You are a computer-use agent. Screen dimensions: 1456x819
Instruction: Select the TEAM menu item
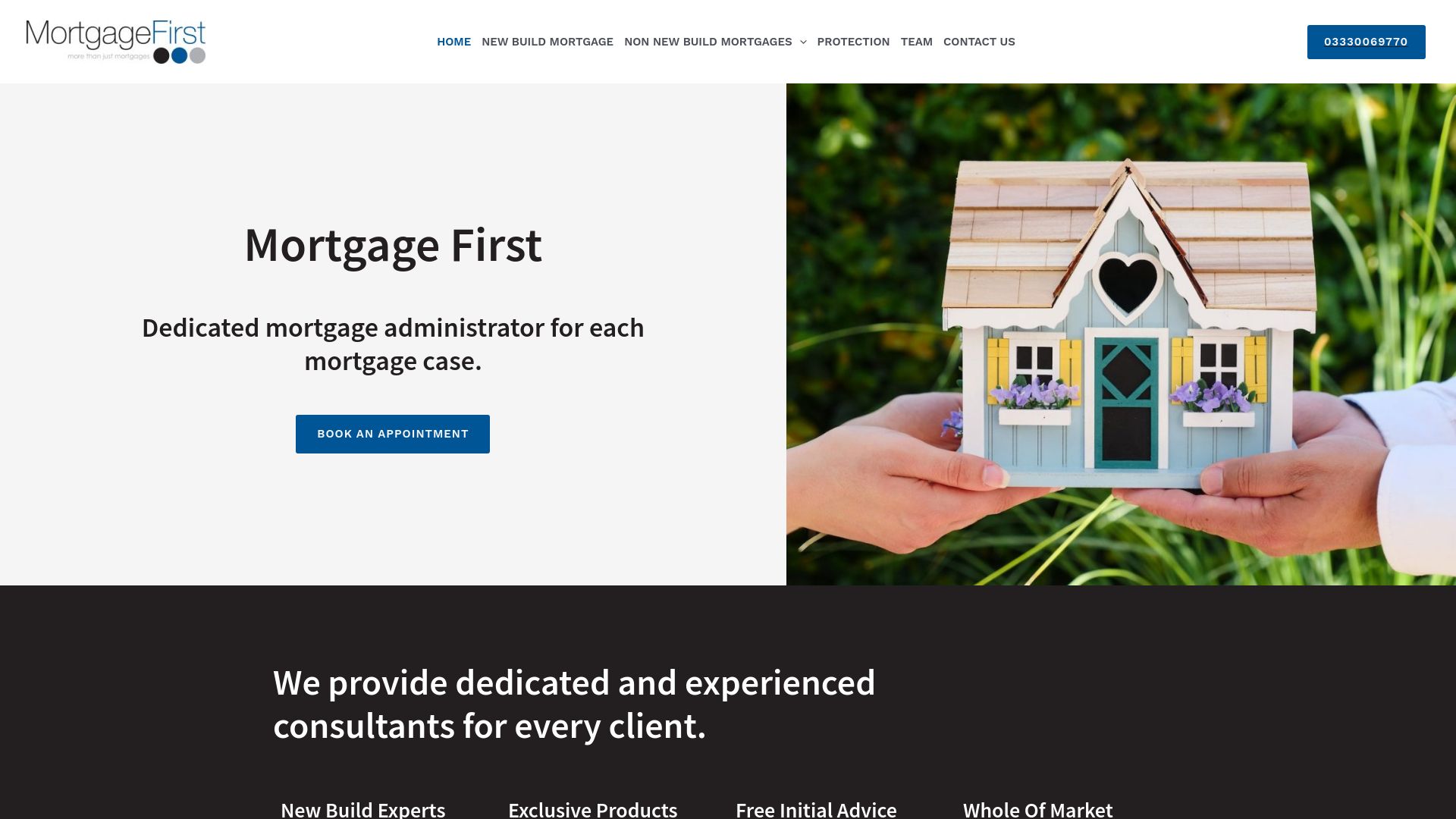tap(916, 41)
